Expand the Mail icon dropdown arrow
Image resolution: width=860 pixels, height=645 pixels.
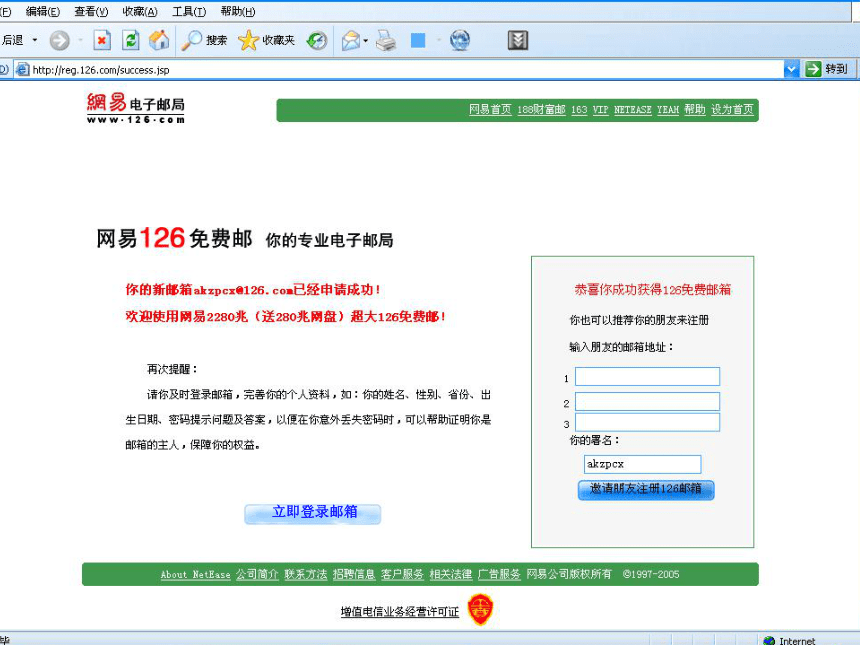(365, 41)
